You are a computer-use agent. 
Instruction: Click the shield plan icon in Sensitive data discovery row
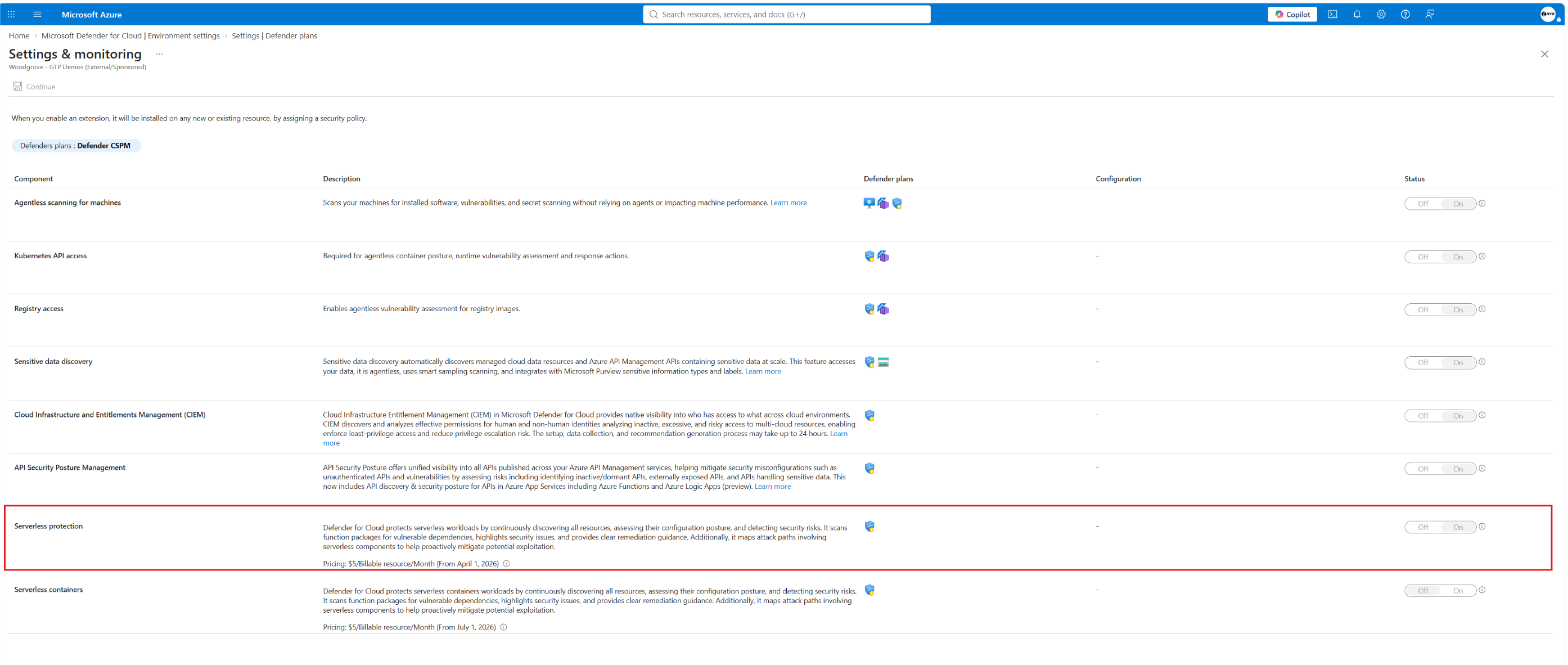869,362
